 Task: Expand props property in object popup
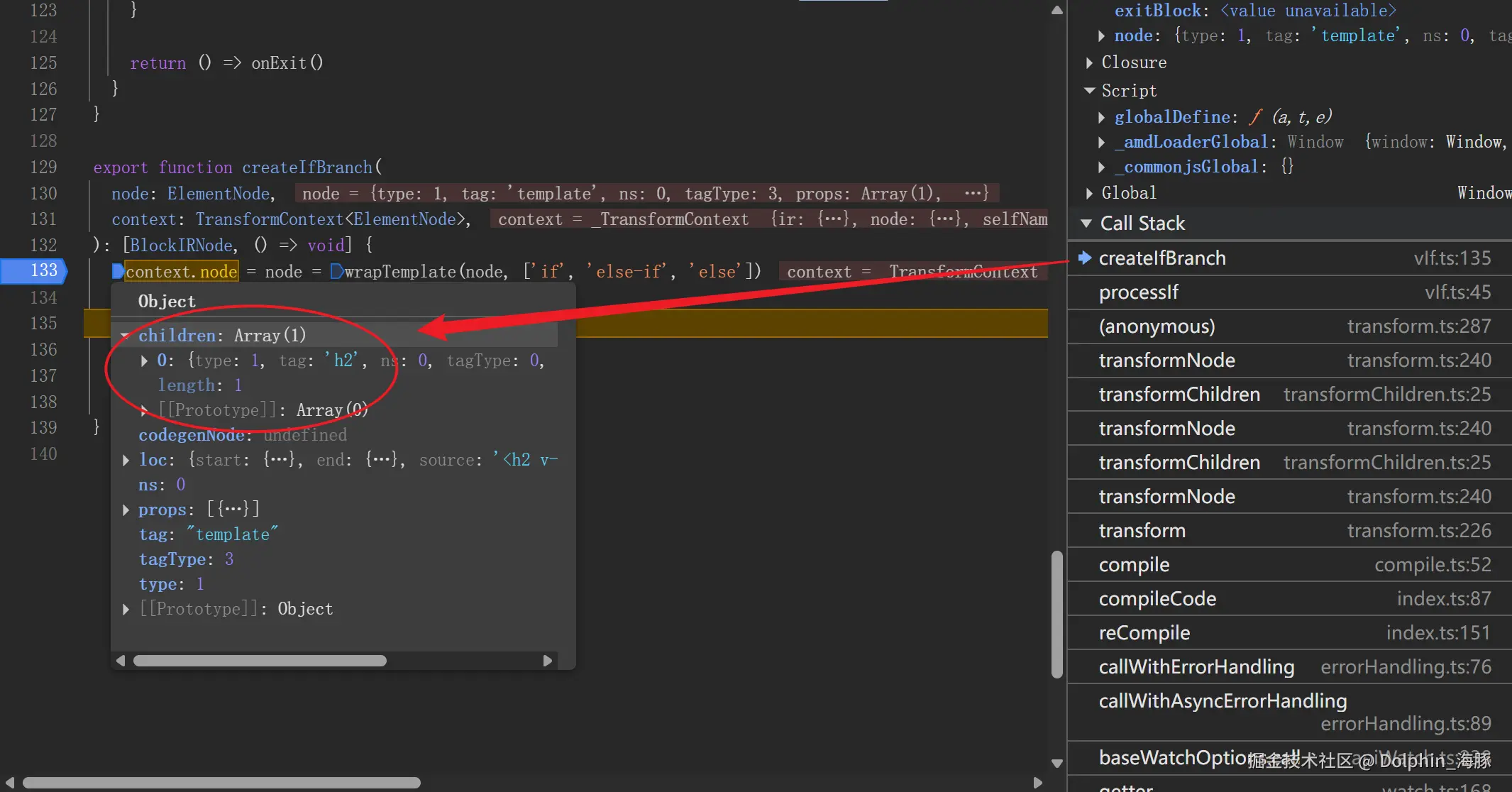[126, 510]
